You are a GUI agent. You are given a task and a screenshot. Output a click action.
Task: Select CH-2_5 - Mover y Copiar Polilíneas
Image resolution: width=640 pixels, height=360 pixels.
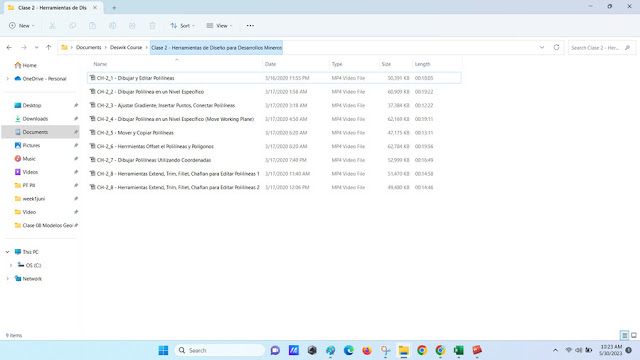tap(274, 133)
